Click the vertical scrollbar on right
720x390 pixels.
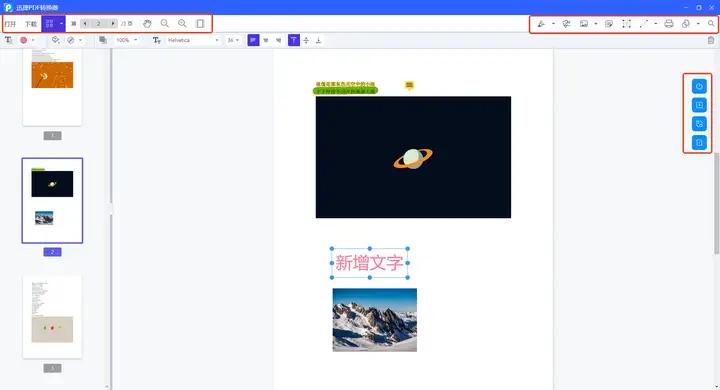(716, 203)
